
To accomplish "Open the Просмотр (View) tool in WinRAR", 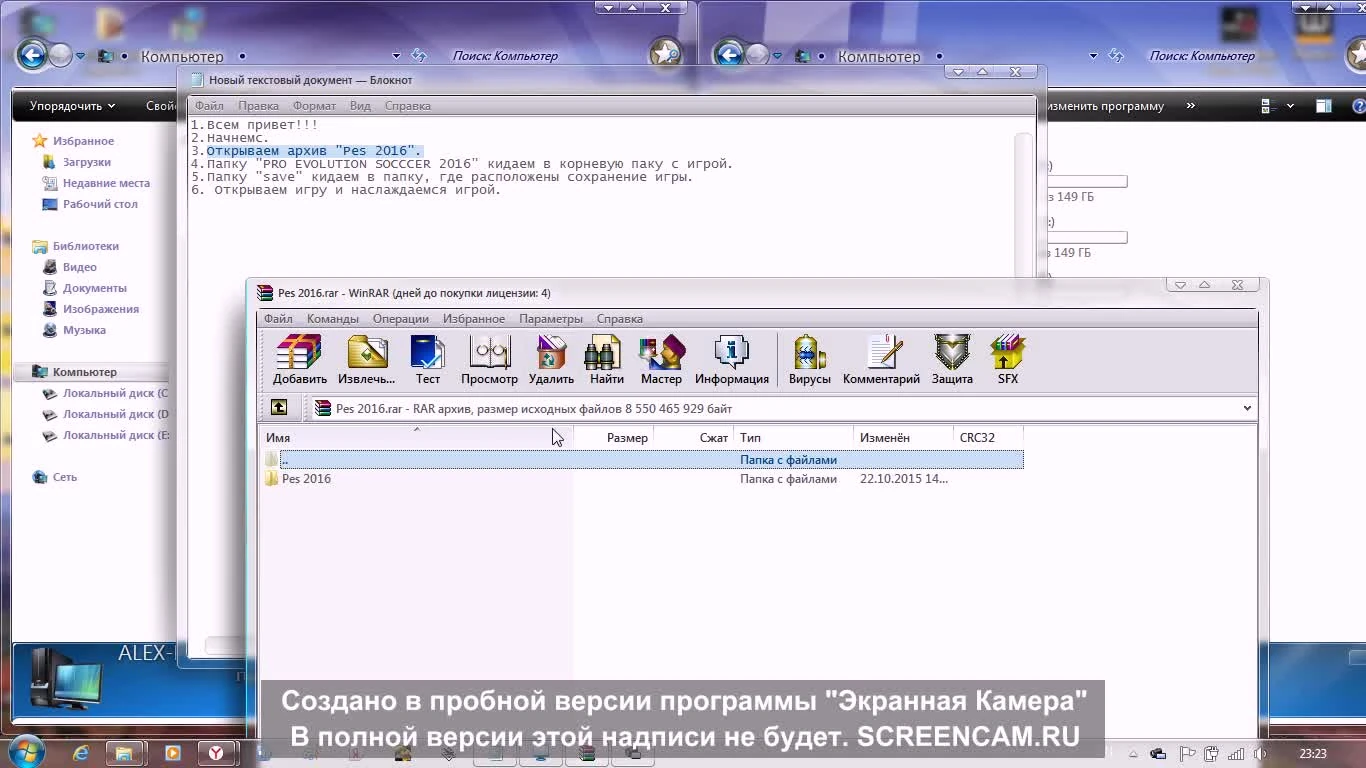I will point(489,360).
